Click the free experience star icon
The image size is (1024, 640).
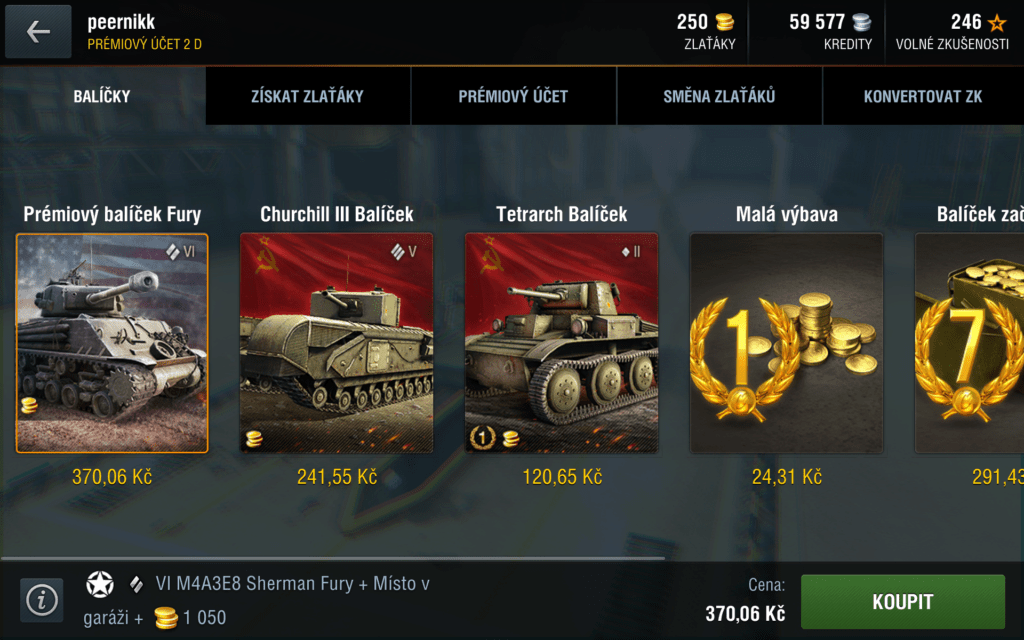[997, 23]
